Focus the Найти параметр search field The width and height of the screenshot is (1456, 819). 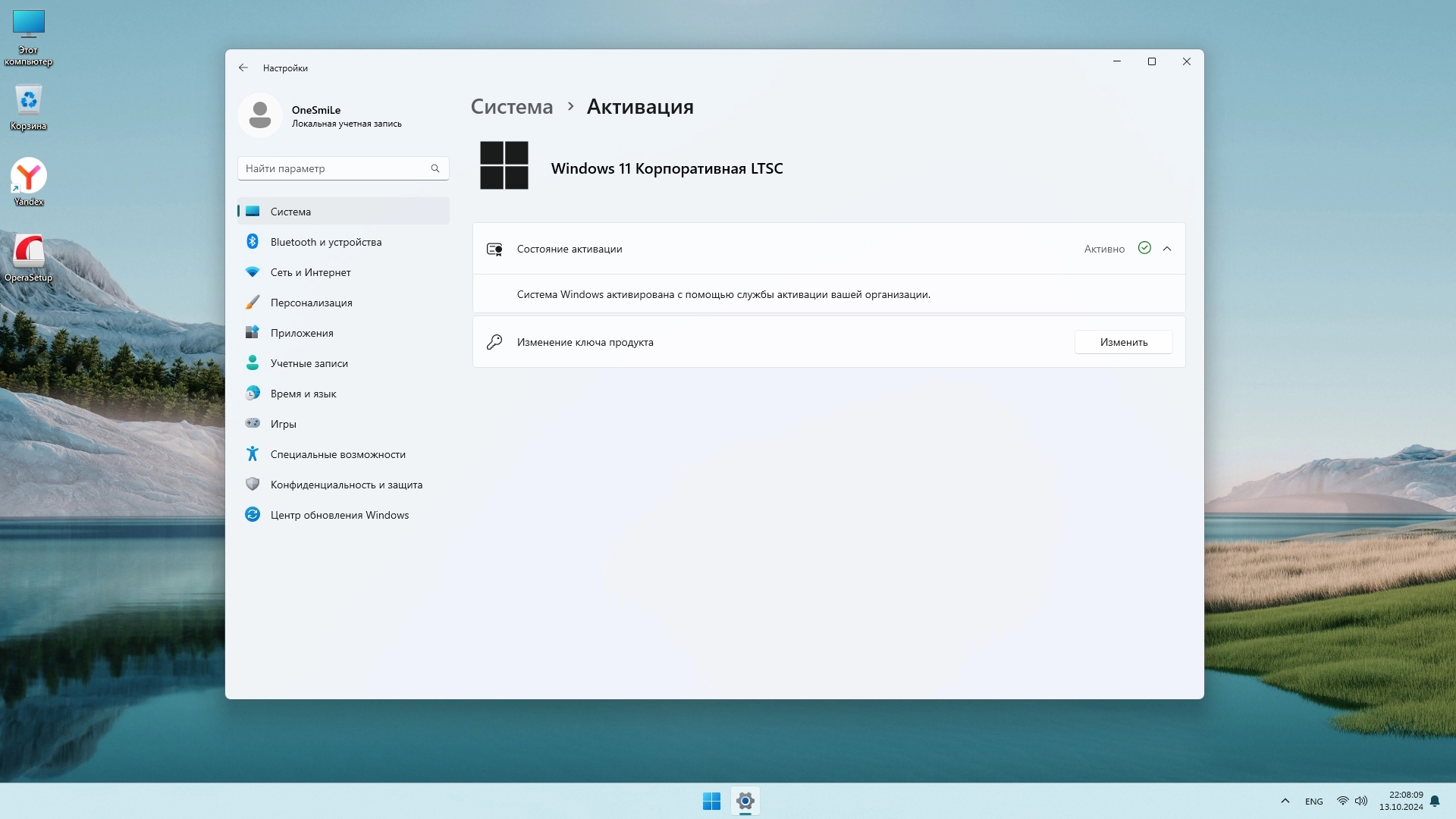click(335, 168)
